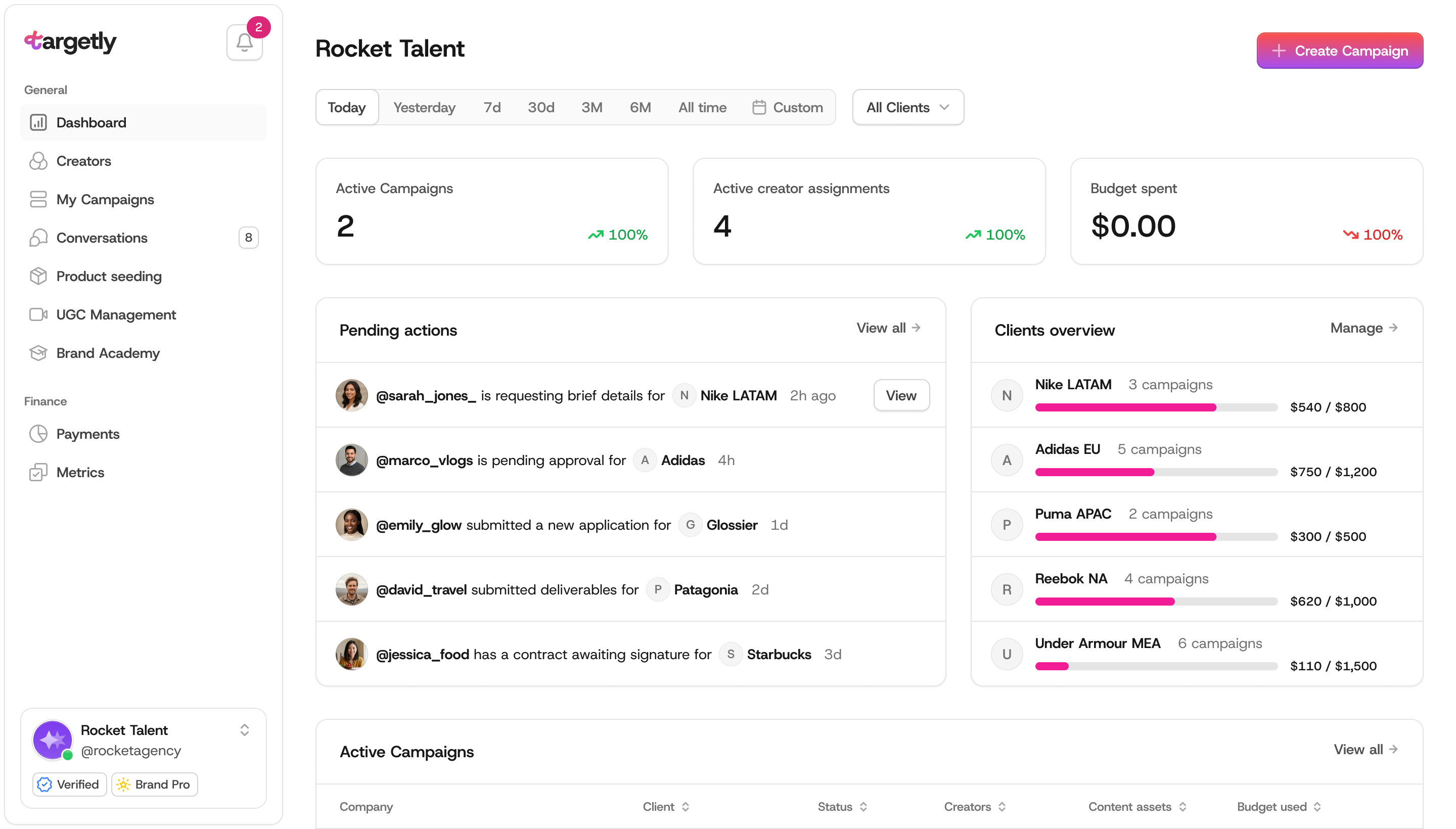This screenshot has height=829, width=1456.
Task: Open the Adidas EU client row
Action: pyautogui.click(x=1196, y=460)
